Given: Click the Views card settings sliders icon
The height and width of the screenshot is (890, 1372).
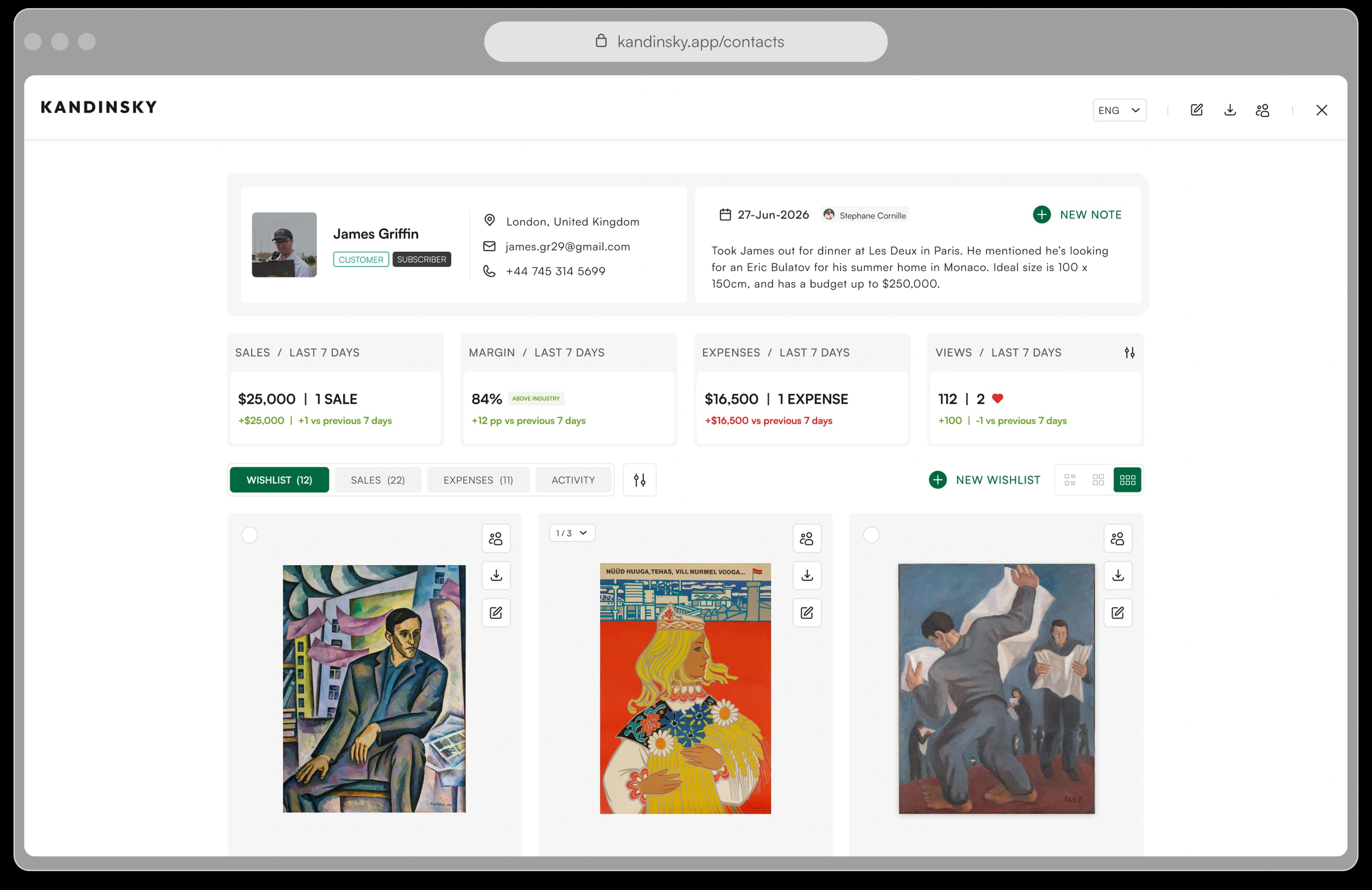Looking at the screenshot, I should point(1129,352).
